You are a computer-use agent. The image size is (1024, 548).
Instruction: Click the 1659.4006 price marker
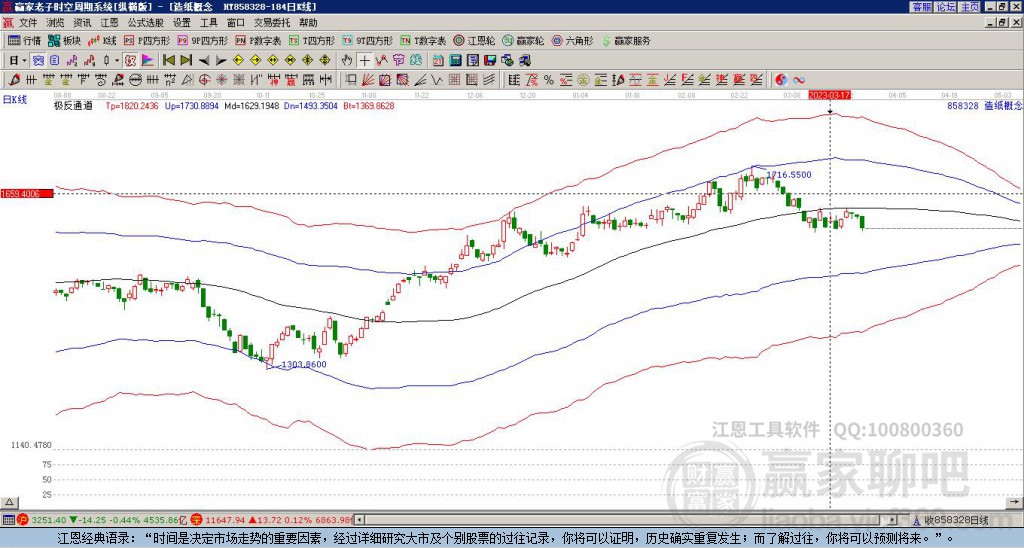point(27,193)
